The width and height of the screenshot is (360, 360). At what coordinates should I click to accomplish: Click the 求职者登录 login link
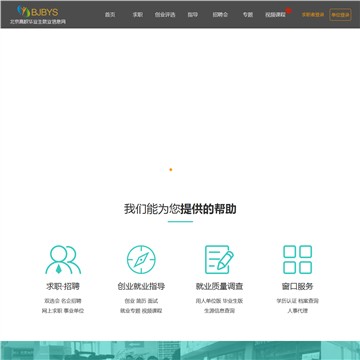coord(313,15)
